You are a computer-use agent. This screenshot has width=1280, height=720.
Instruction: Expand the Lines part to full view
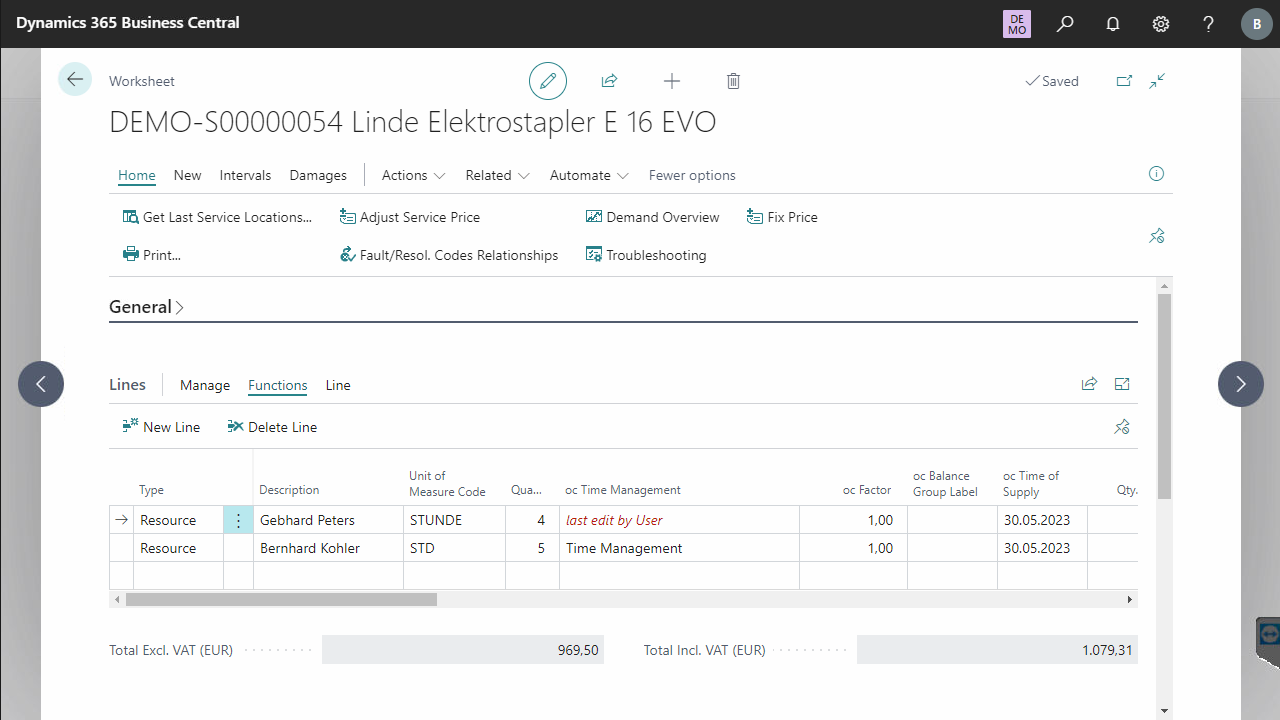1122,384
